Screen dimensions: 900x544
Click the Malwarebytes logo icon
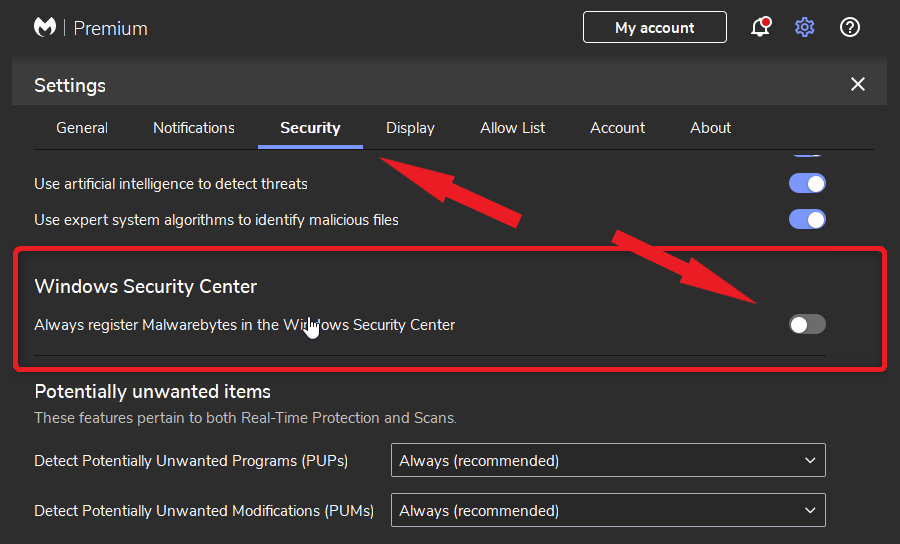(45, 28)
